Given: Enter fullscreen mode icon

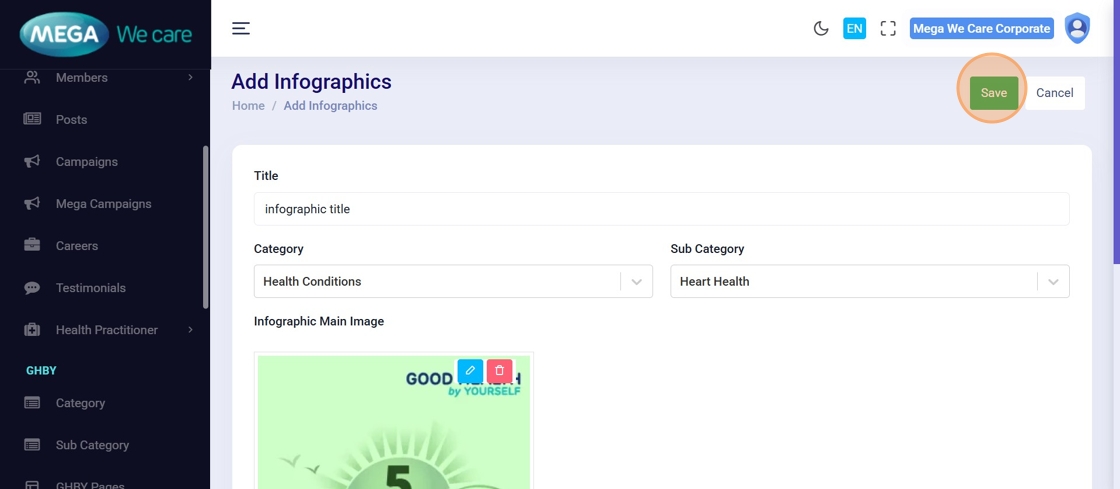Looking at the screenshot, I should tap(888, 29).
